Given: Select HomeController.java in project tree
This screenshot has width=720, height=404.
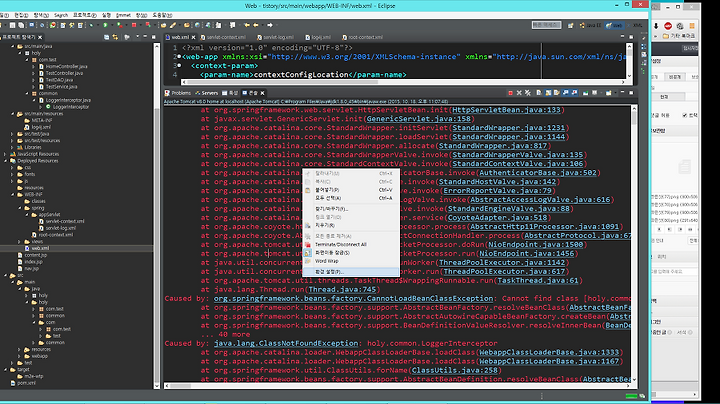Looking at the screenshot, I should 66,66.
